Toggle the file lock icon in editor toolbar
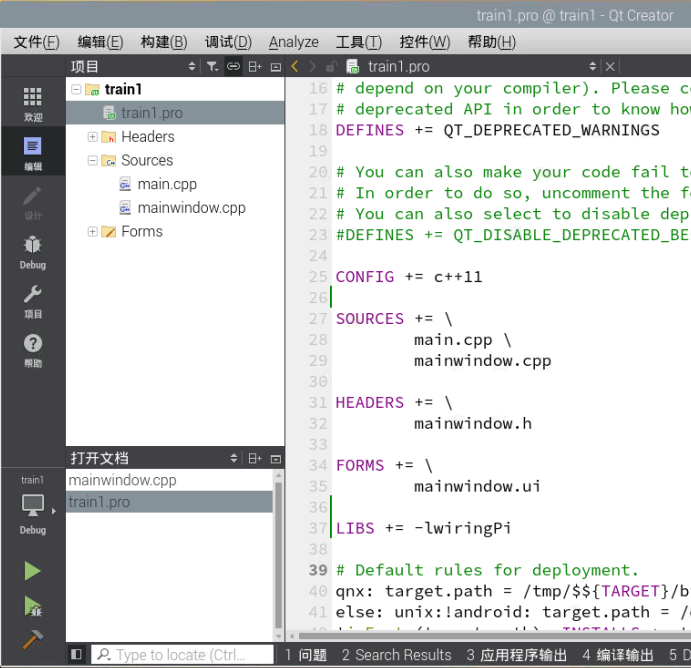 331,67
